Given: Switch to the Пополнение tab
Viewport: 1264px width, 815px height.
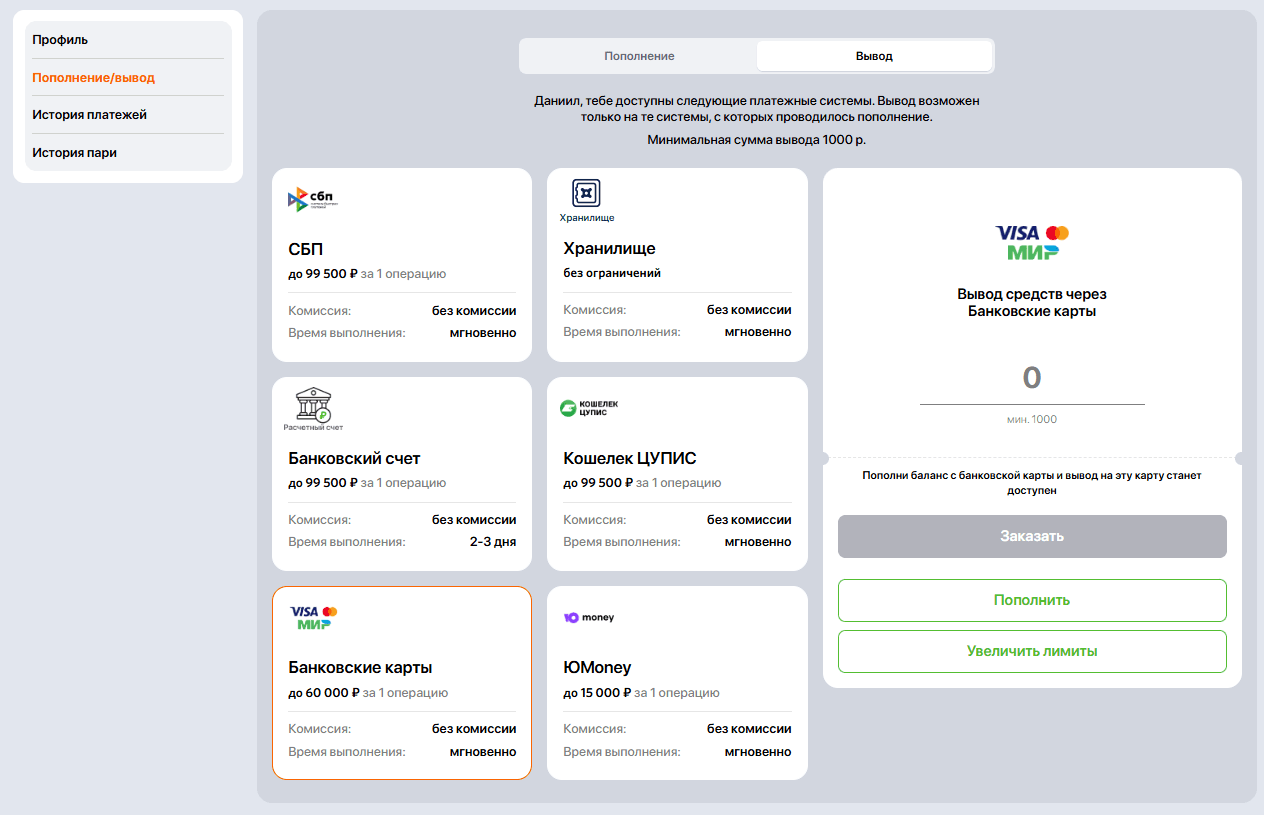Looking at the screenshot, I should point(639,56).
